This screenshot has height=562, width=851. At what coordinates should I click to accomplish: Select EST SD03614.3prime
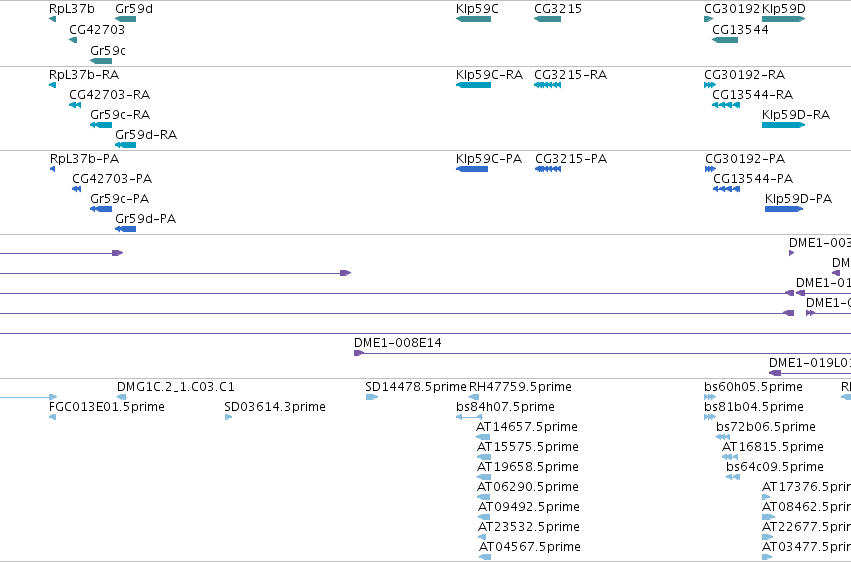click(x=228, y=418)
